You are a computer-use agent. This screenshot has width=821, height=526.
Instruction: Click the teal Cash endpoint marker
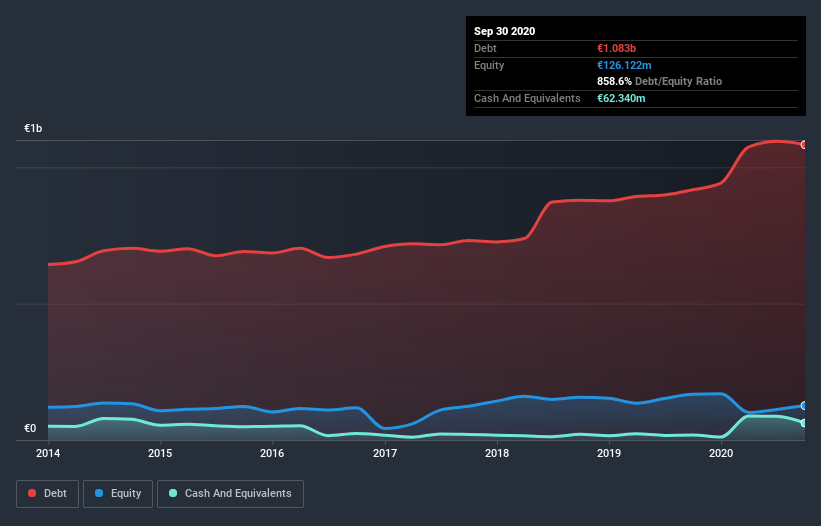tap(804, 423)
